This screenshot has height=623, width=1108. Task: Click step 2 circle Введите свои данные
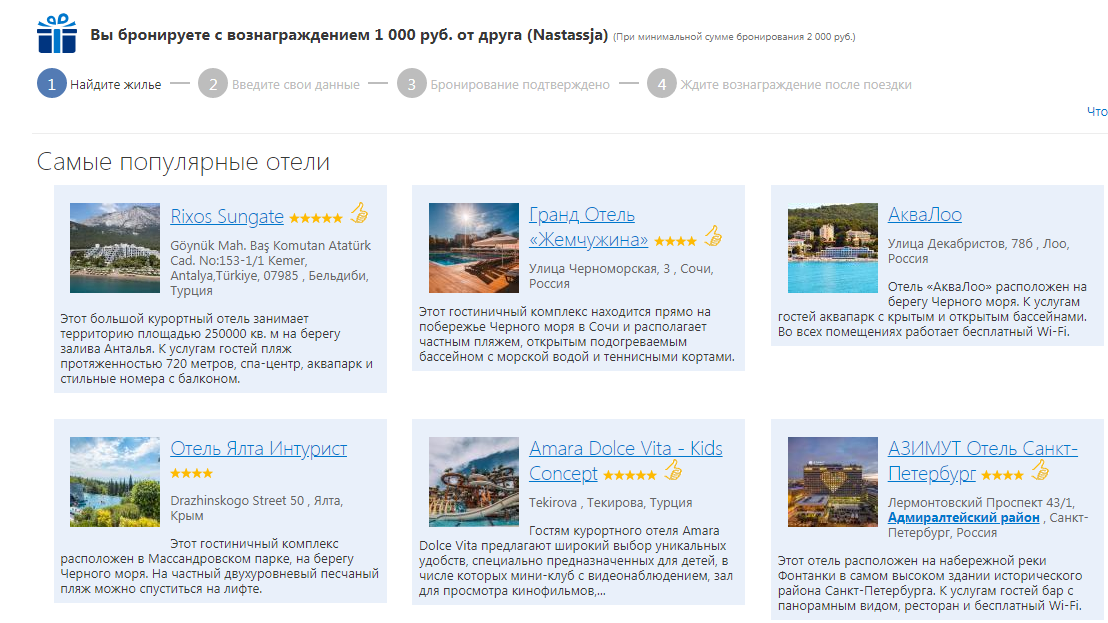(213, 83)
